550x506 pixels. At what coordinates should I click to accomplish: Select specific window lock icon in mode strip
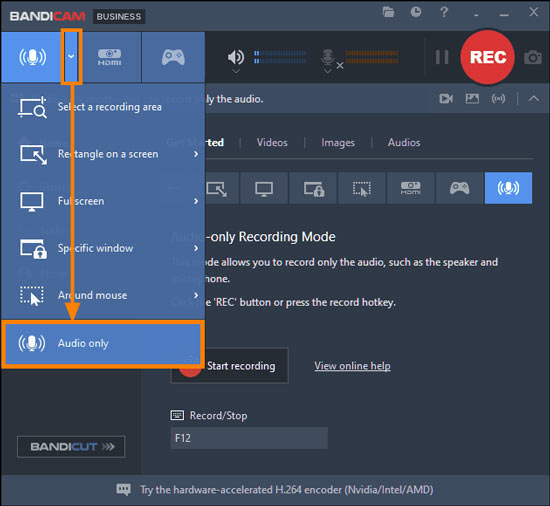click(x=313, y=188)
